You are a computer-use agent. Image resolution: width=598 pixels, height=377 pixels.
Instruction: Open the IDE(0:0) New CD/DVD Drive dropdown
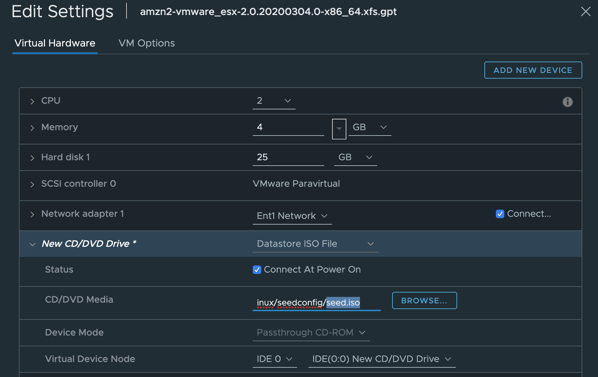[382, 359]
